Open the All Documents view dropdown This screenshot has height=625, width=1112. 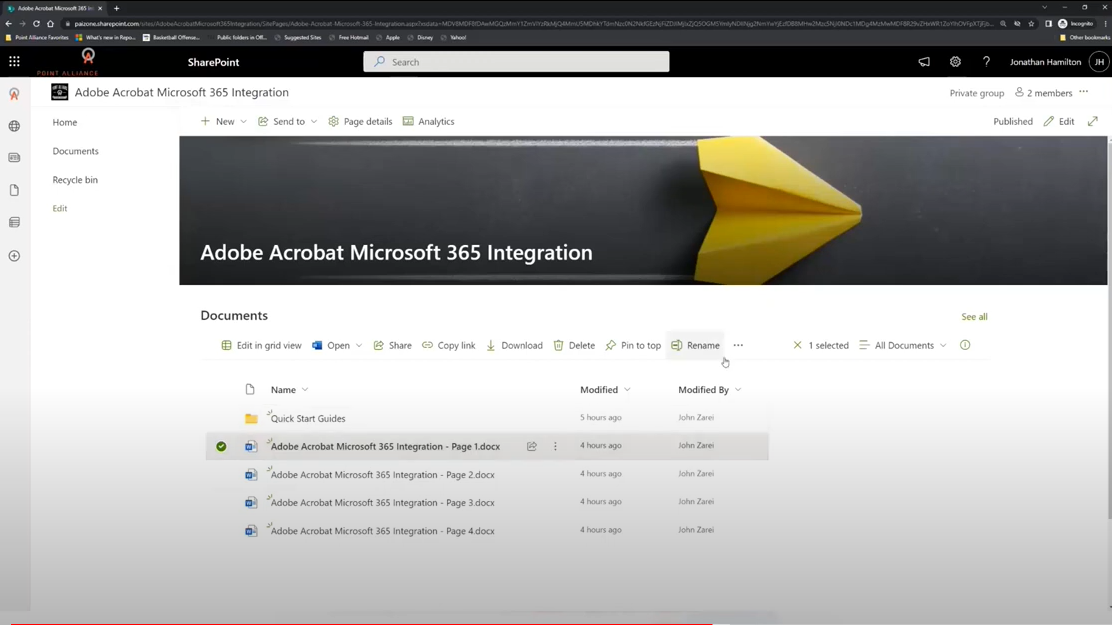[x=903, y=345]
